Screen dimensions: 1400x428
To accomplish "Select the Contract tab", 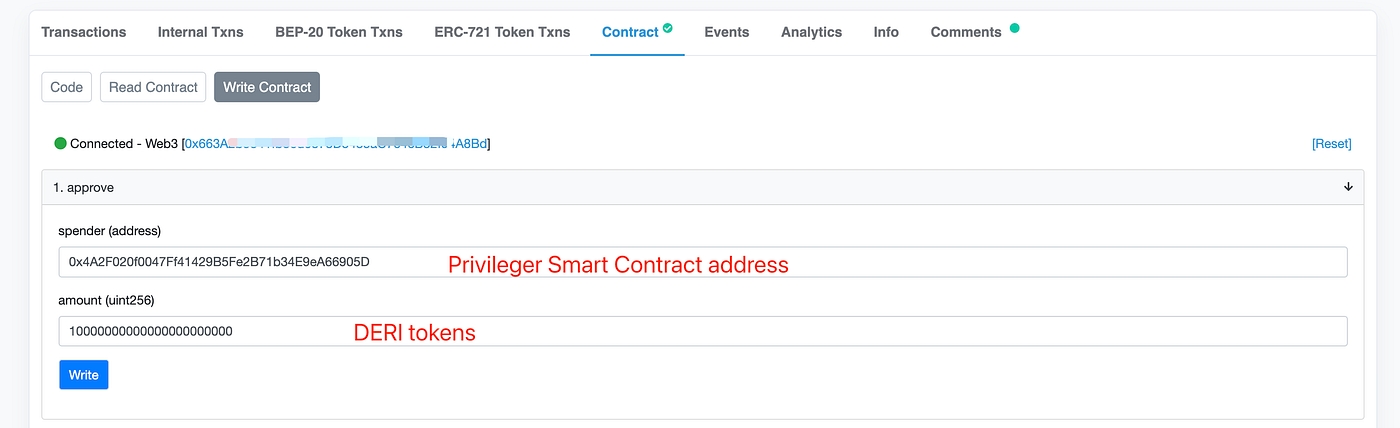I will coord(630,32).
